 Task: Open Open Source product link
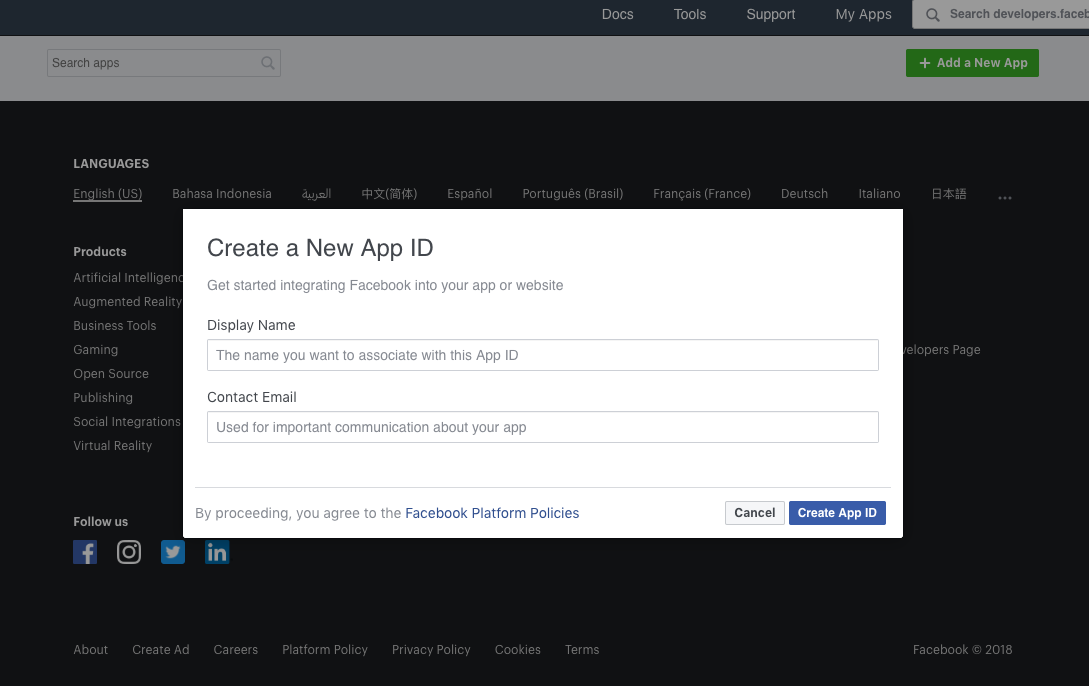(x=111, y=374)
